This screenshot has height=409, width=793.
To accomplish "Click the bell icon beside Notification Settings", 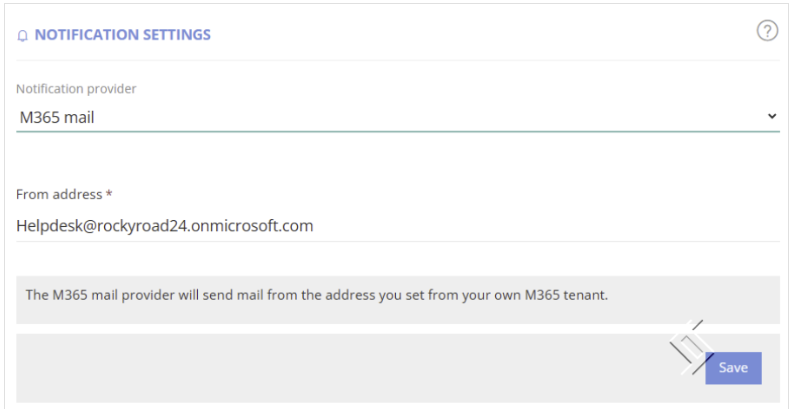I will (22, 36).
